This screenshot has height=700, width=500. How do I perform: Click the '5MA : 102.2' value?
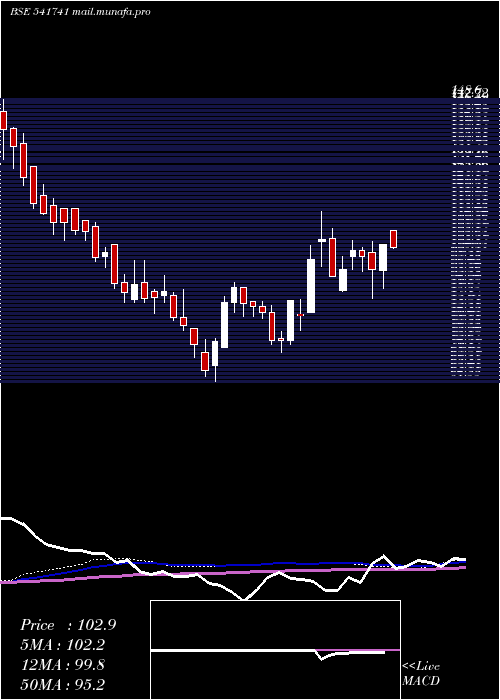(x=62, y=645)
